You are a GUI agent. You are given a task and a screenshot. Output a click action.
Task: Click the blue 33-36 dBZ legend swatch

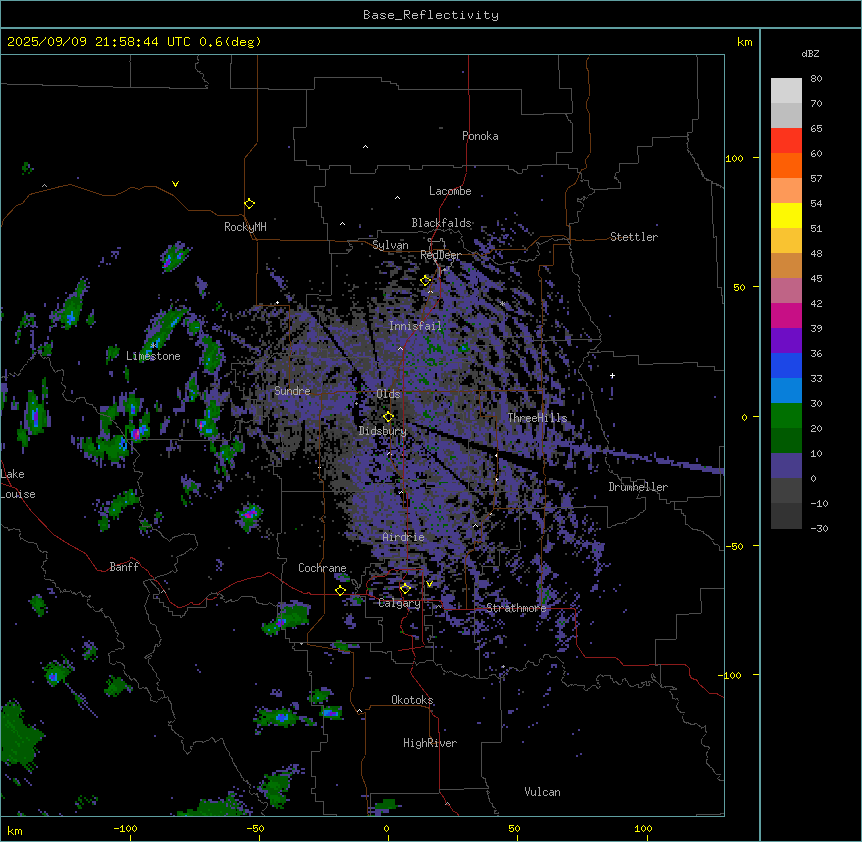click(786, 365)
